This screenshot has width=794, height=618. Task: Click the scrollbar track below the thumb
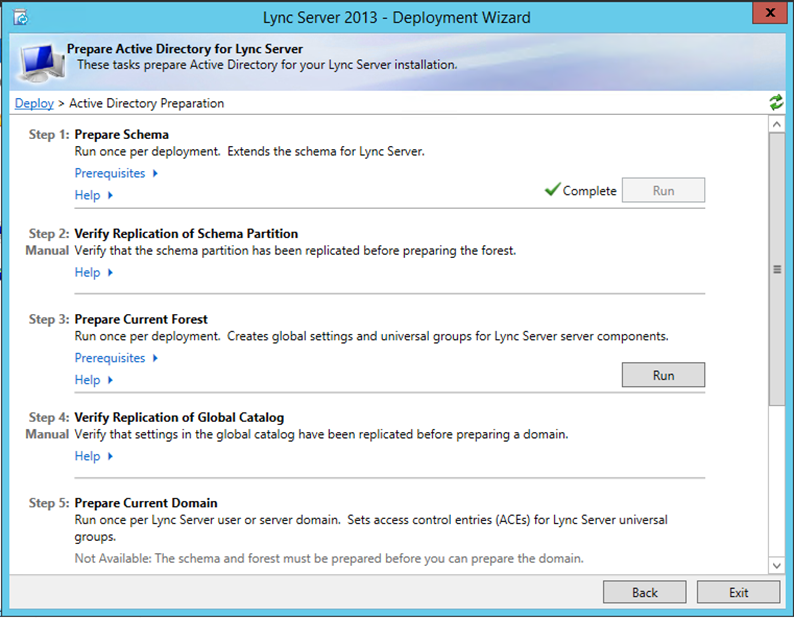776,481
